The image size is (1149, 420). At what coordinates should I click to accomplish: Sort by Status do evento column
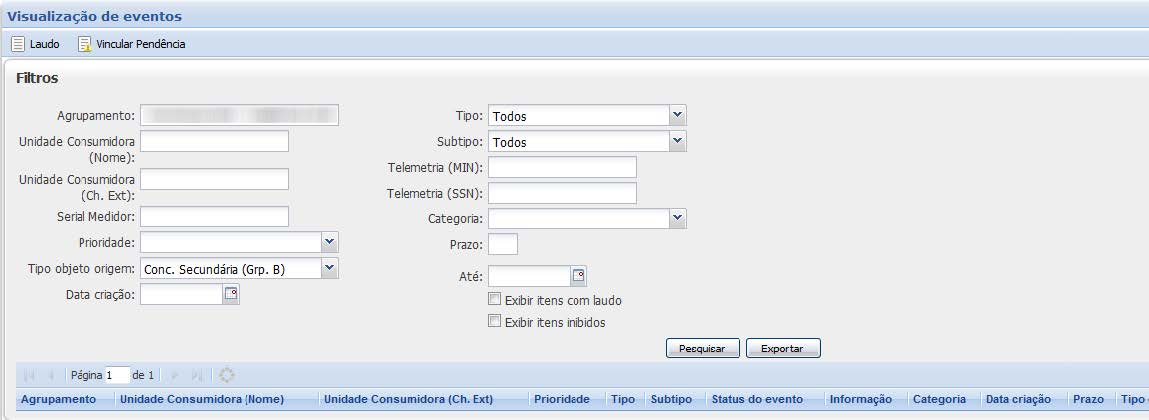pos(756,399)
